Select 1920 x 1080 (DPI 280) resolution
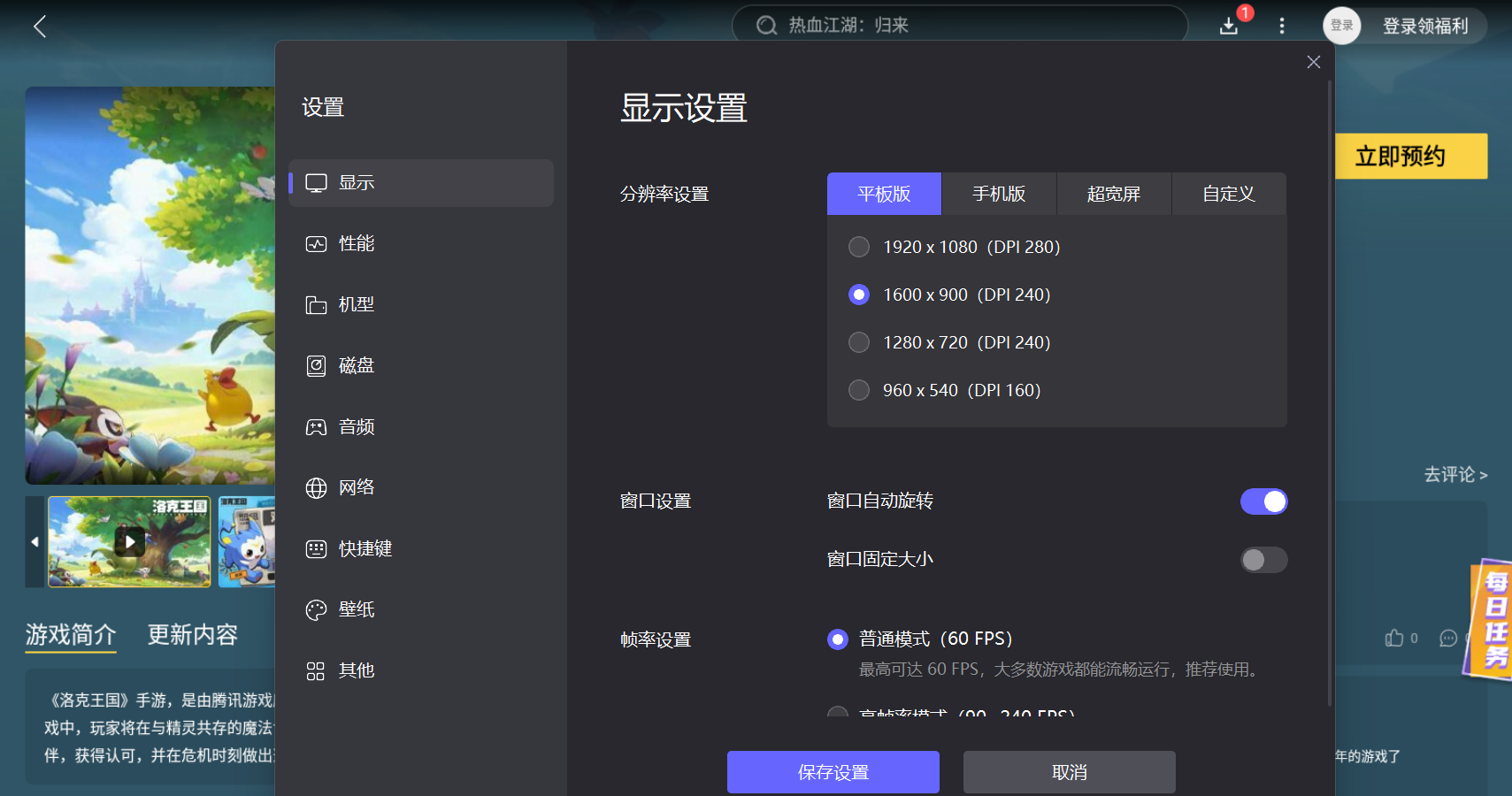This screenshot has height=796, width=1512. pos(858,247)
